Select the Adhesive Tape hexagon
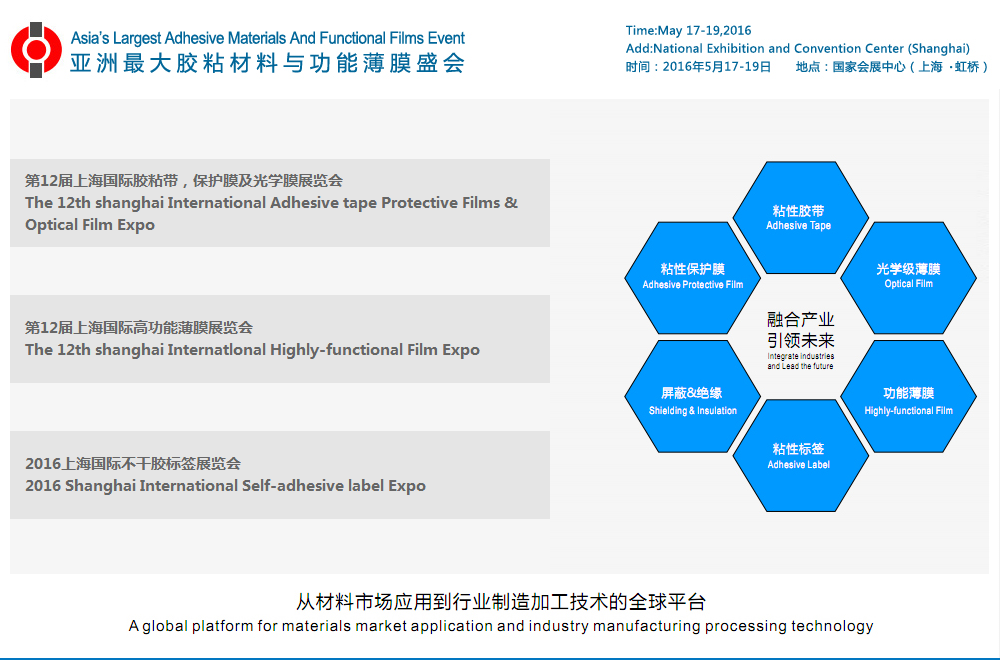 798,218
